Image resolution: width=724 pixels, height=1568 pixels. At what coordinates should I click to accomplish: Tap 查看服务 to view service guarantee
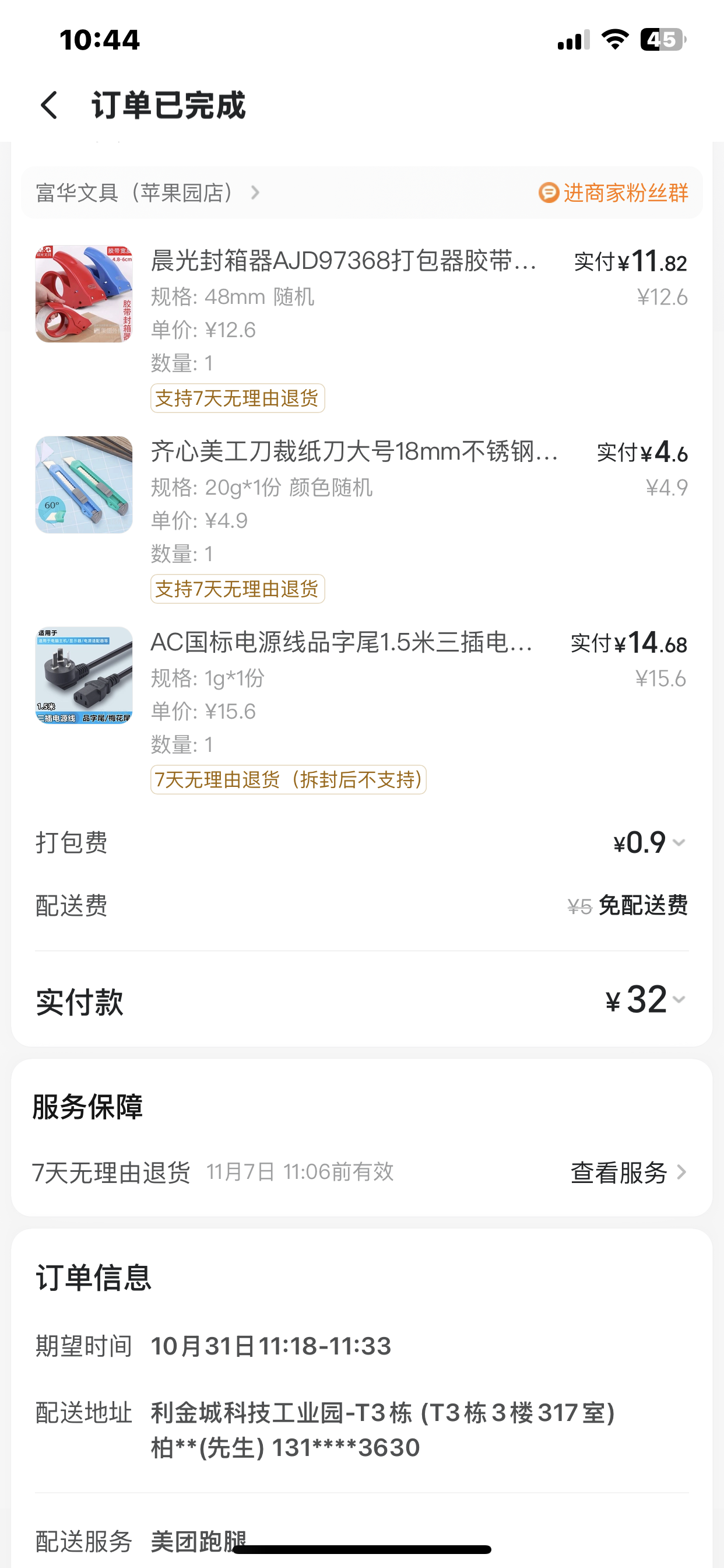pyautogui.click(x=618, y=1172)
